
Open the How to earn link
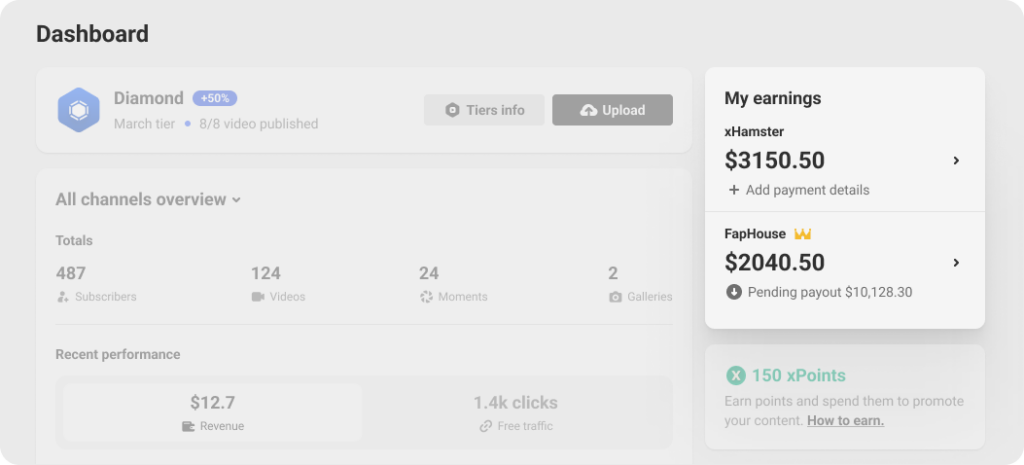845,421
